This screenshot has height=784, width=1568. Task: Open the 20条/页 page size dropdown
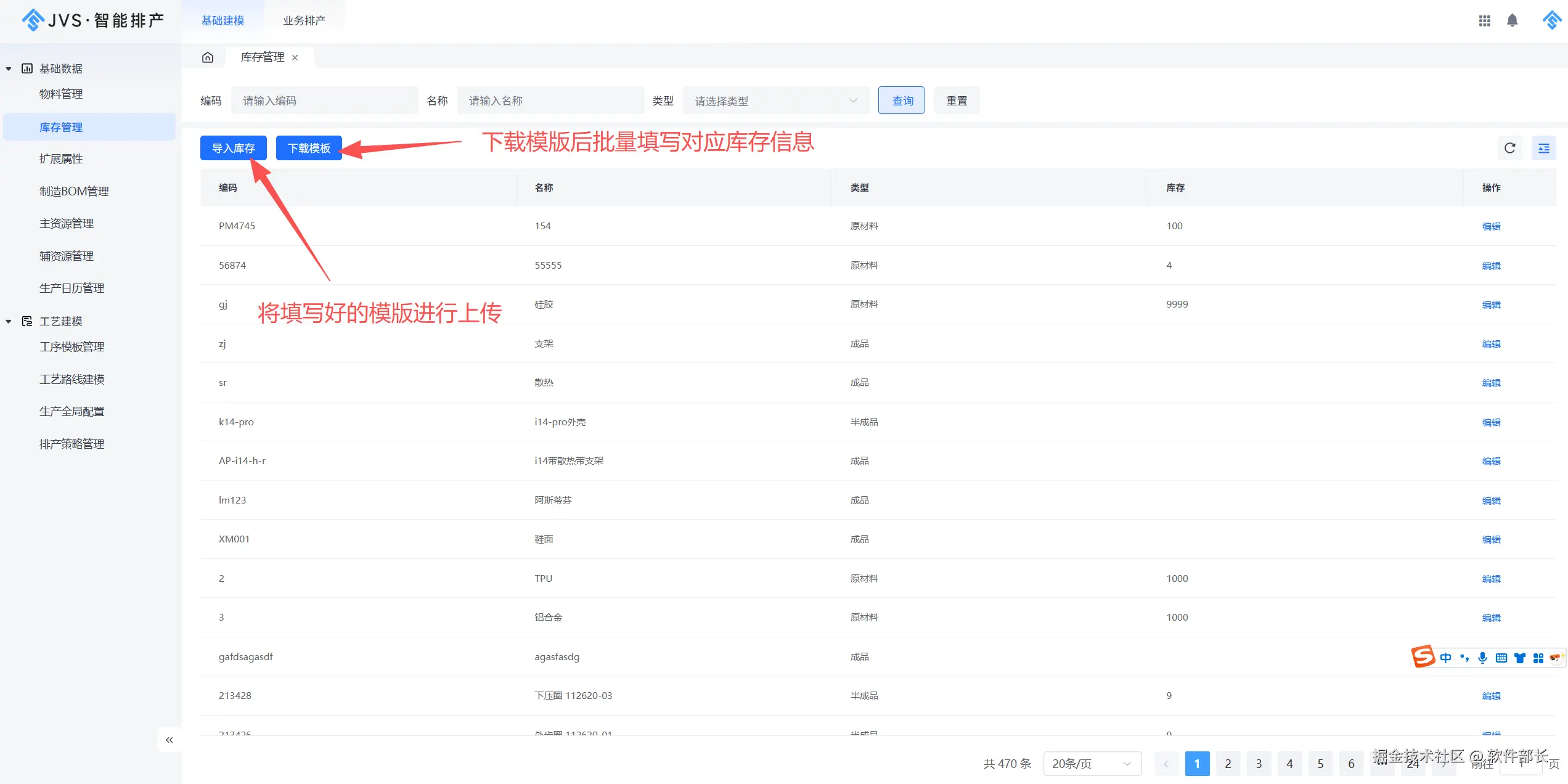[x=1092, y=764]
